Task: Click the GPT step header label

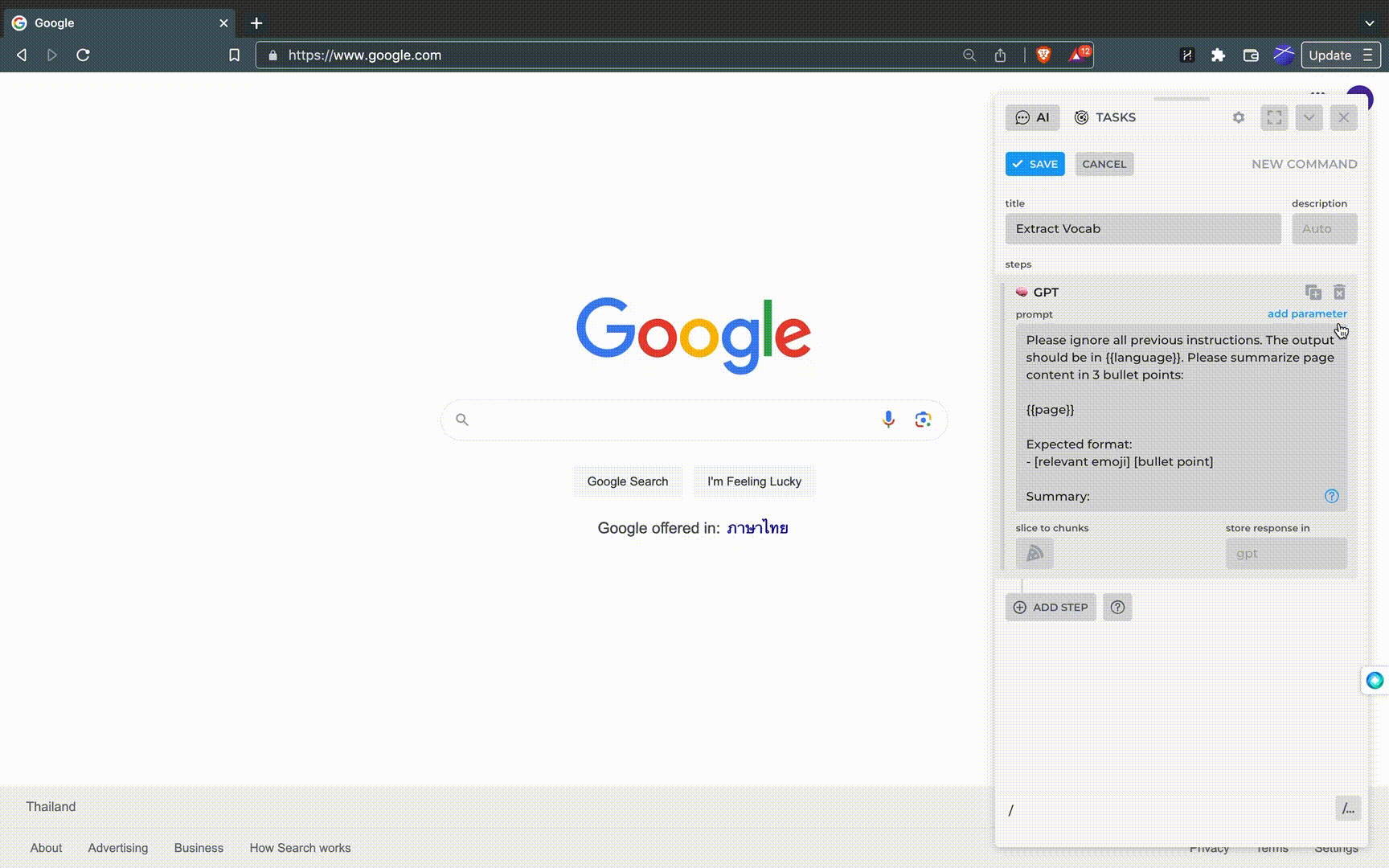Action: pyautogui.click(x=1046, y=293)
